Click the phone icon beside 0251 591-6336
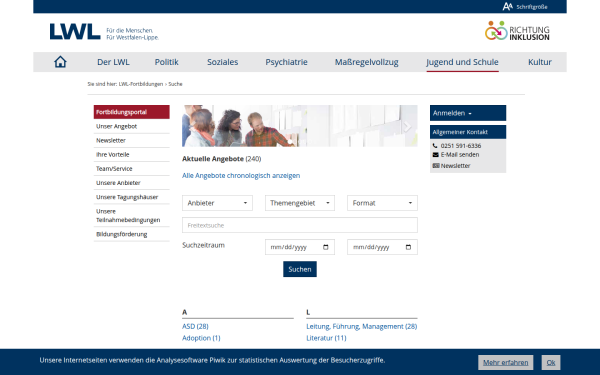 (x=435, y=146)
